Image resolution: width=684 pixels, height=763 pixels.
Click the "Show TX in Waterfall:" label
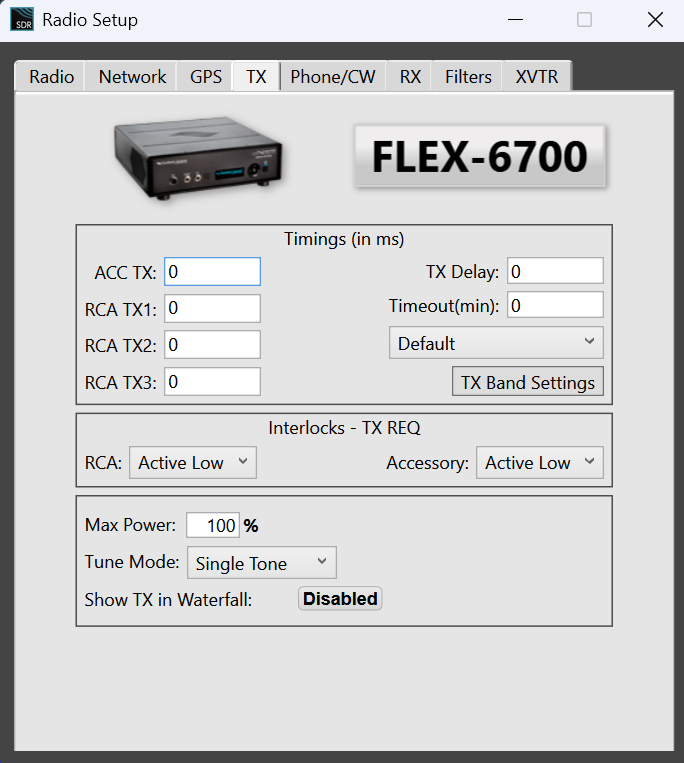pos(168,600)
